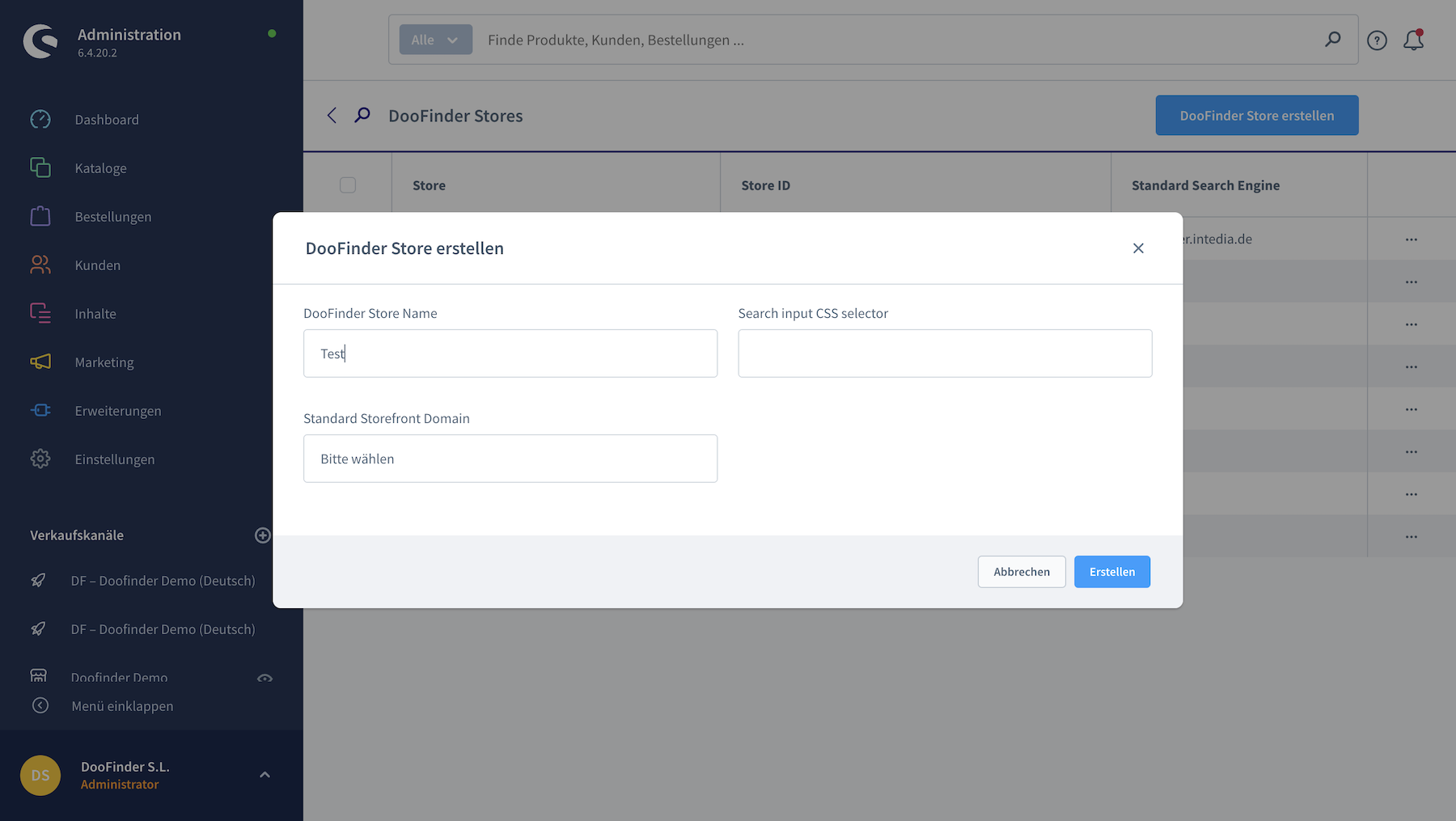Open the Standard Storefront Domain dropdown
Screen dimensions: 1456x821
510,459
